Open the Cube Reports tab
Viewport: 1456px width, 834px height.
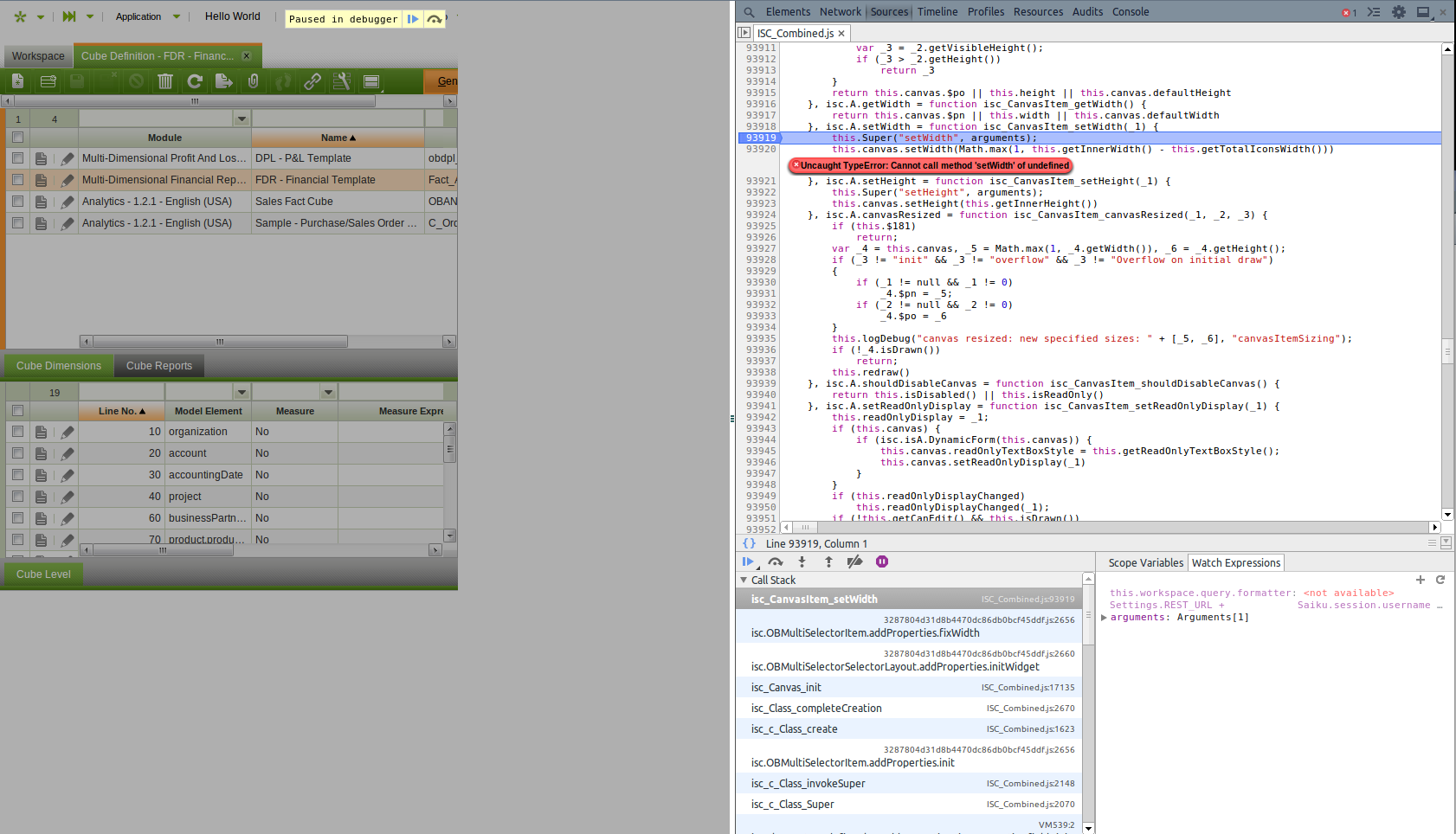pos(159,366)
